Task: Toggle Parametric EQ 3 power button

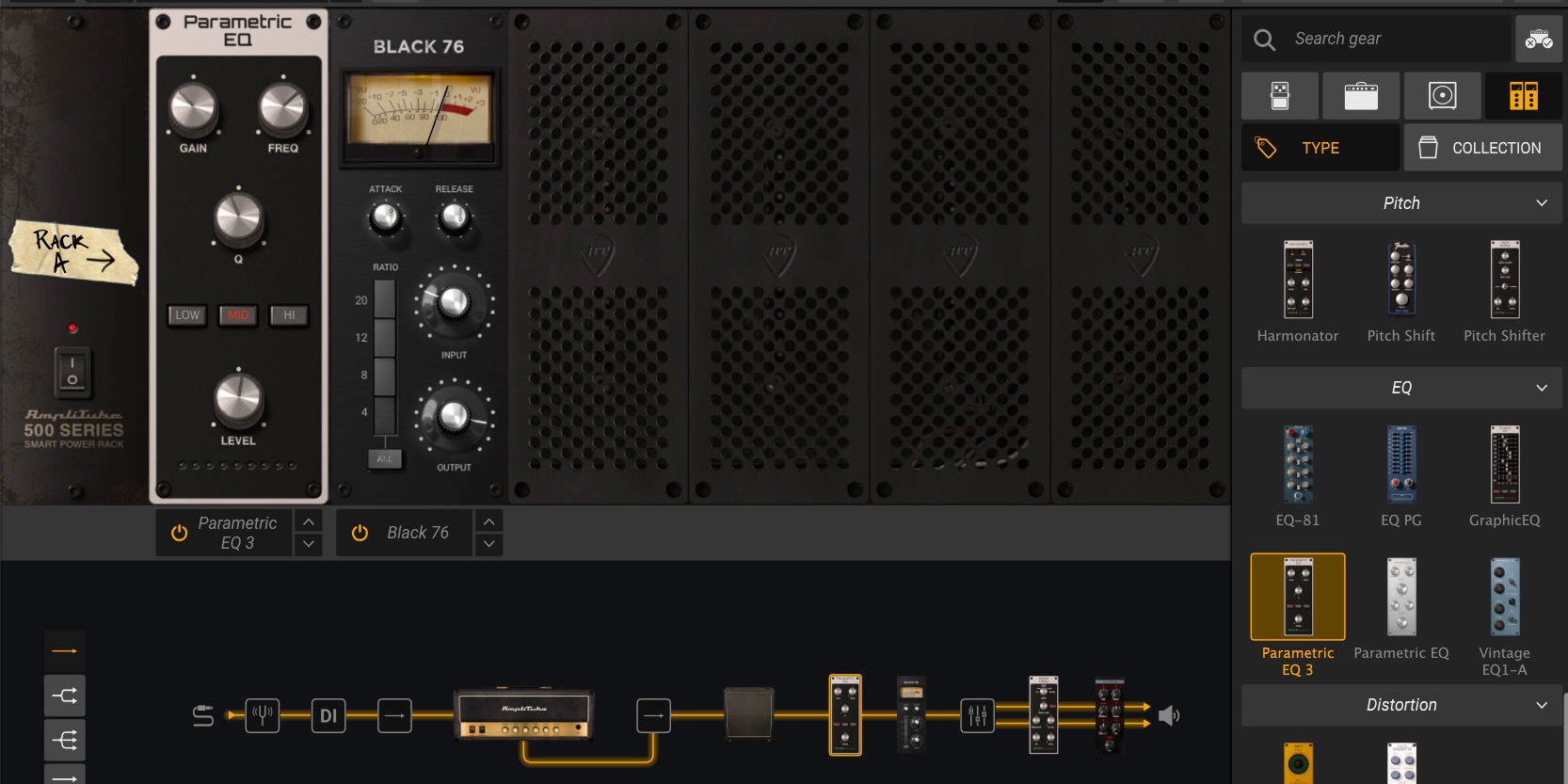Action: point(179,533)
